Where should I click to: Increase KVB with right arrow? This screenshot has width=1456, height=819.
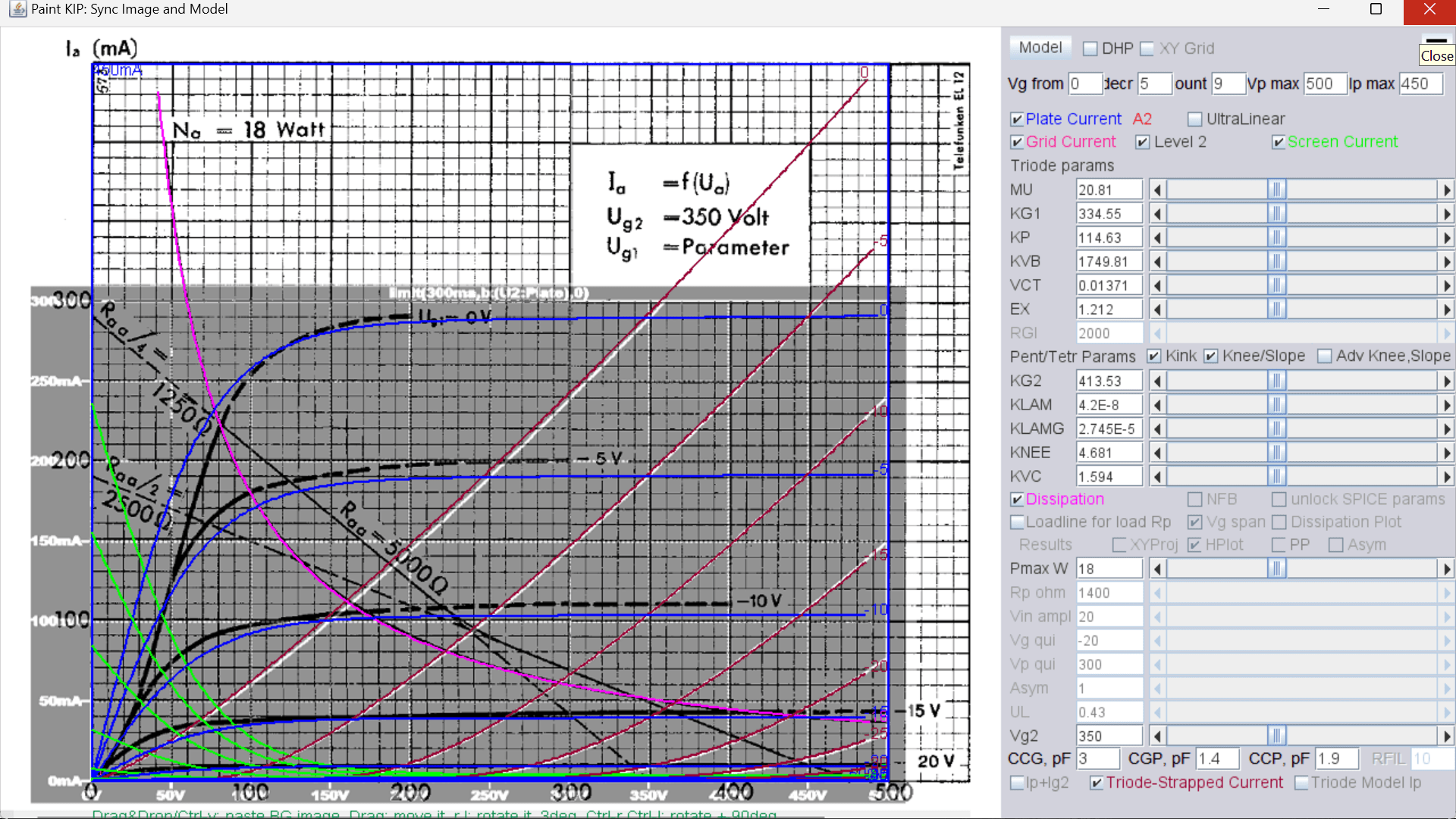(x=1446, y=262)
